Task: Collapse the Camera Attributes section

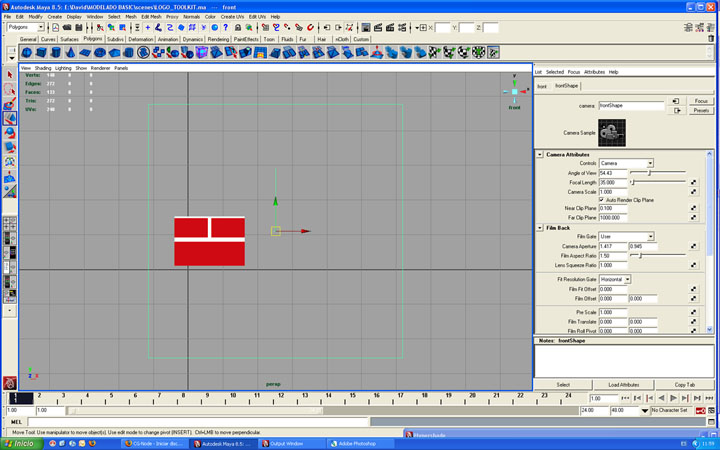Action: pyautogui.click(x=540, y=155)
